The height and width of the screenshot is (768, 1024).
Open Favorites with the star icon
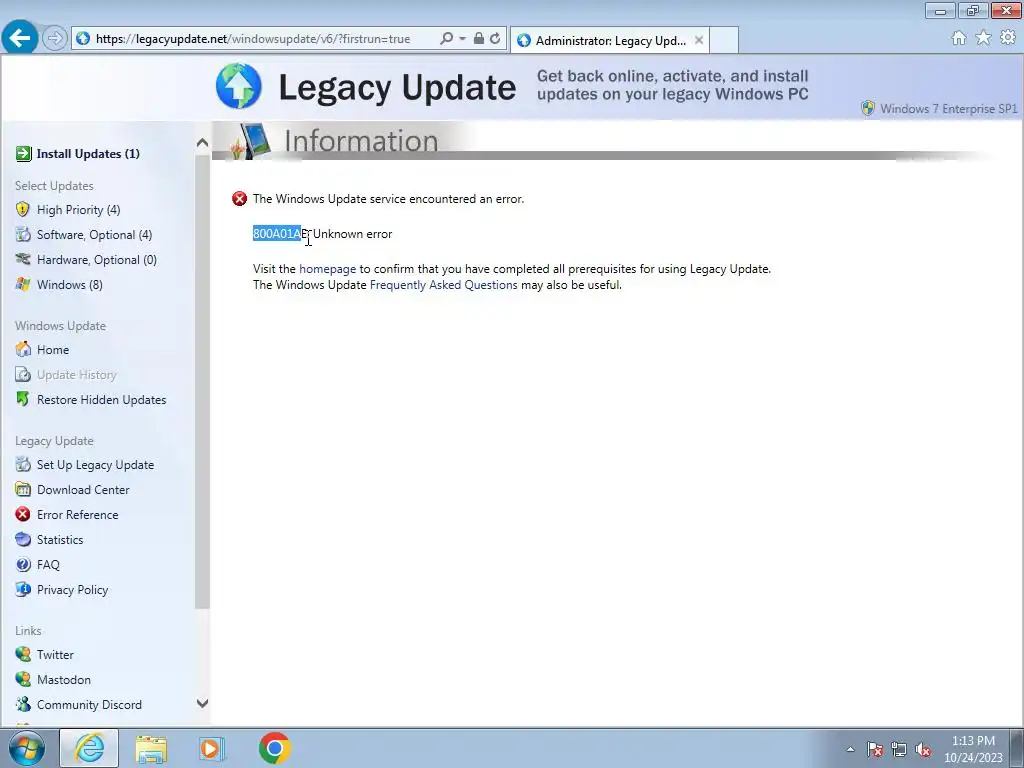(983, 38)
